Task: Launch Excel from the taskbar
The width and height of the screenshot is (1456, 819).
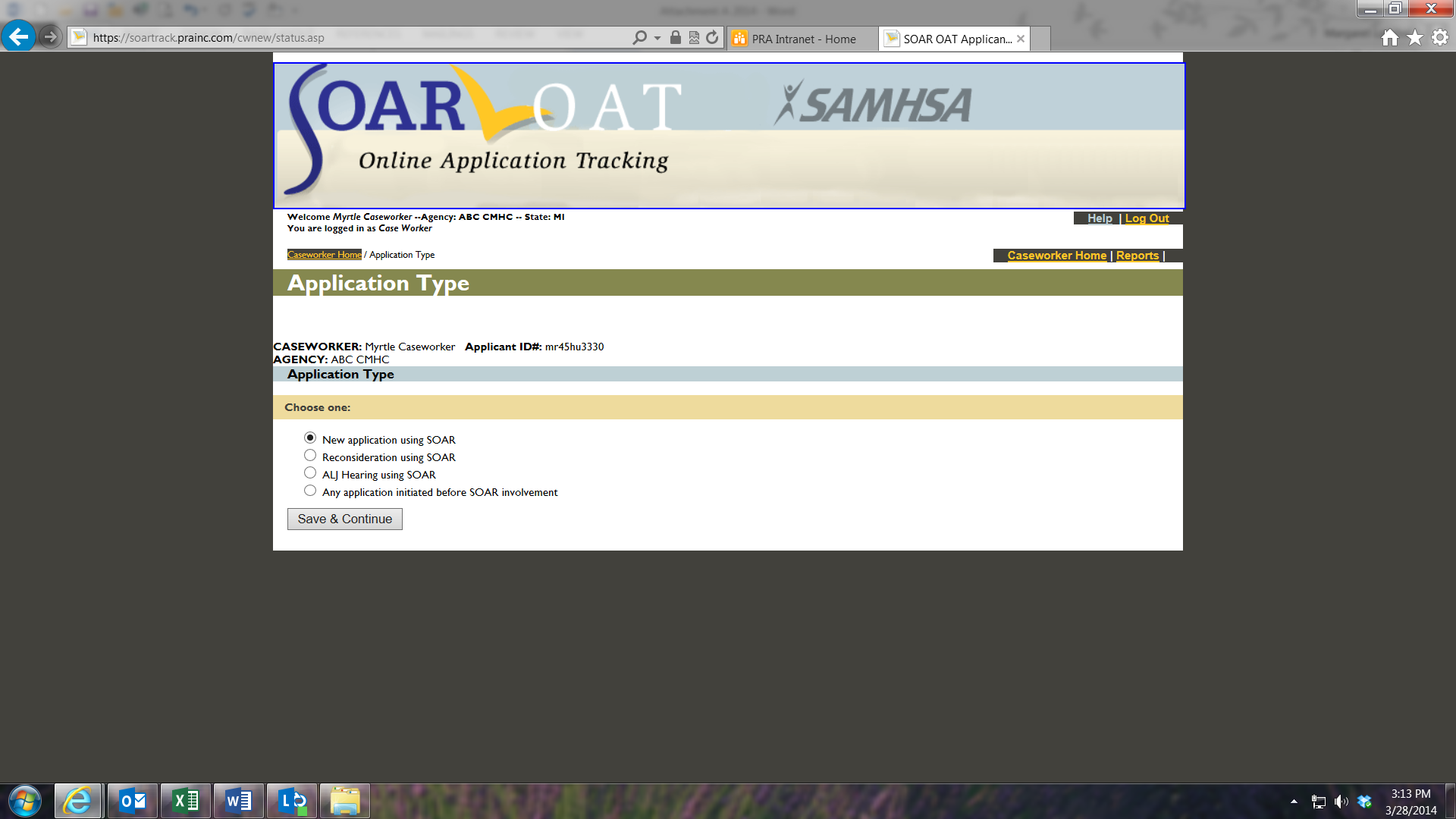Action: (186, 801)
